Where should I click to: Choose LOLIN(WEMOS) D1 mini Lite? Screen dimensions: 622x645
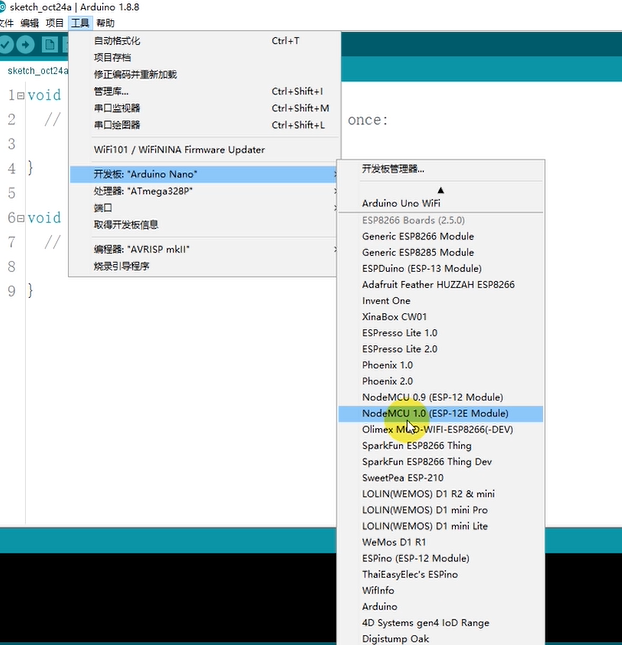click(441, 526)
